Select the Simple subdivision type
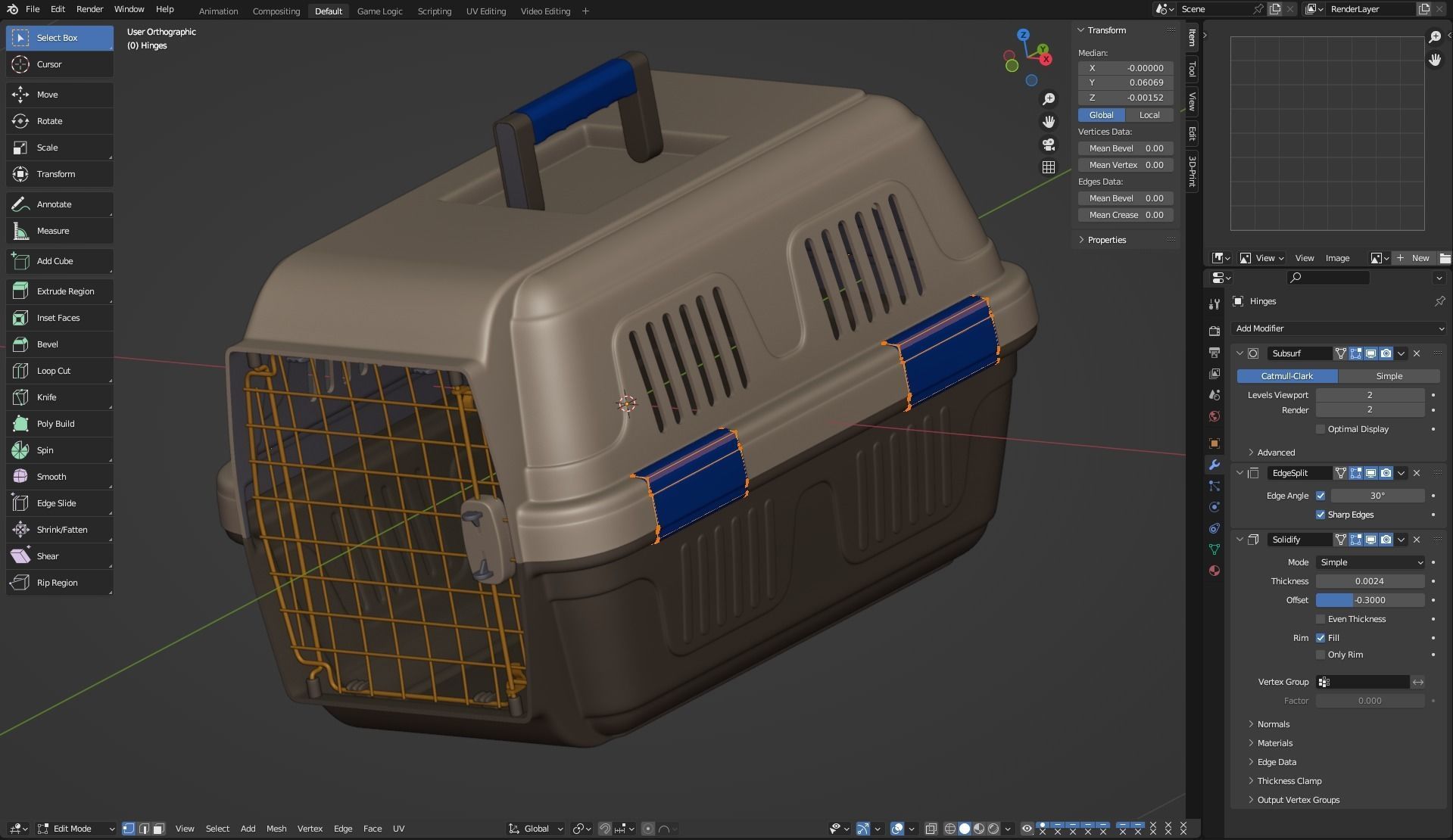The image size is (1453, 840). pos(1389,376)
